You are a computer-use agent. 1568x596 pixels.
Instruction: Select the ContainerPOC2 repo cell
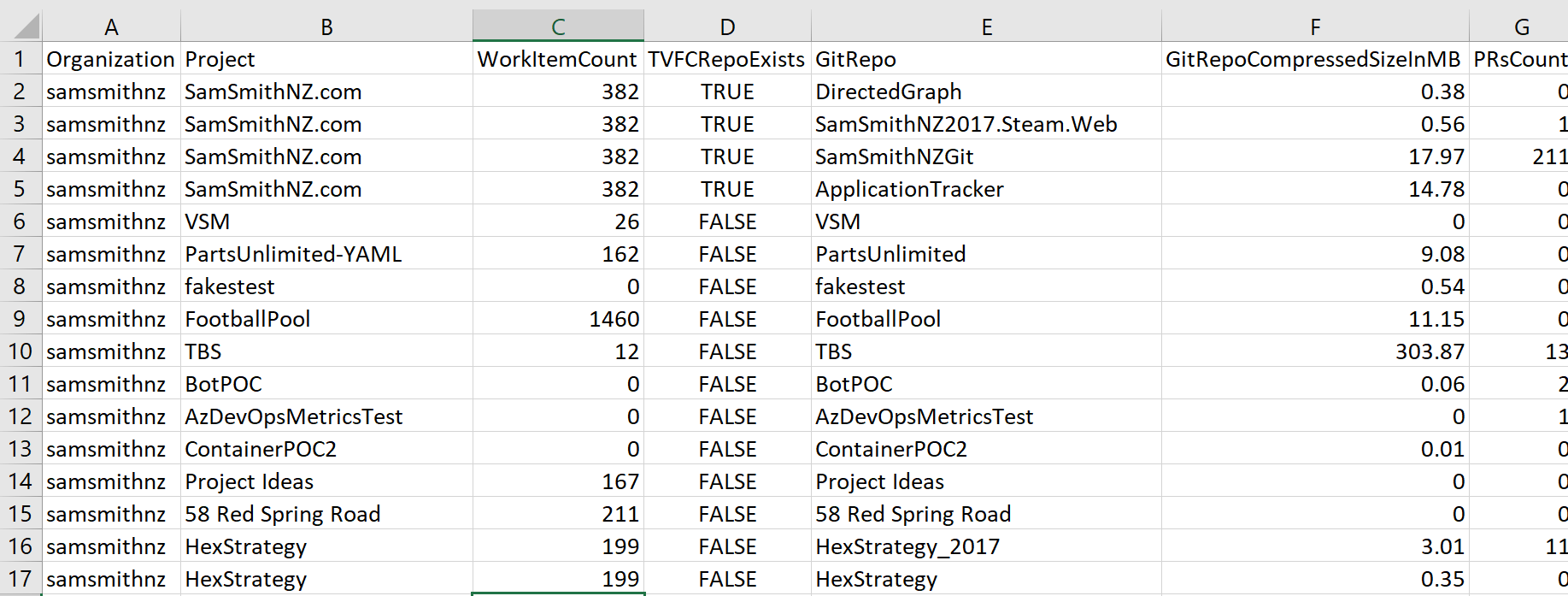point(986,449)
